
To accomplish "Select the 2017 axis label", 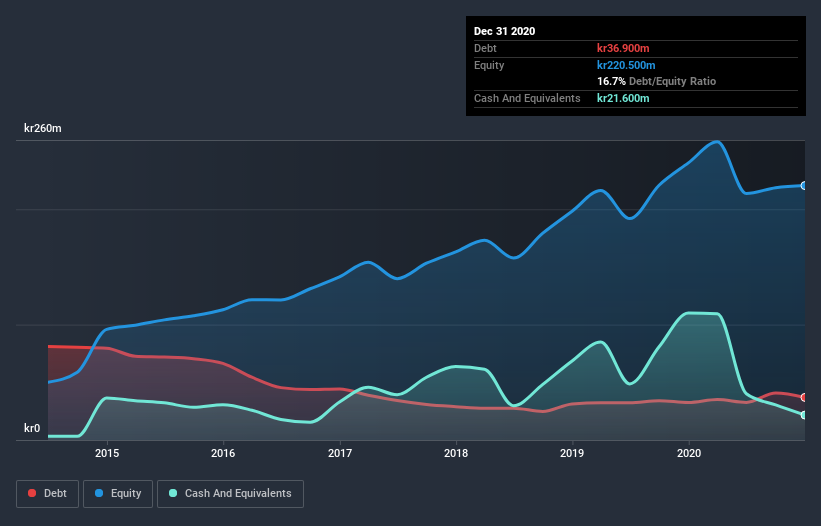I will 340,453.
